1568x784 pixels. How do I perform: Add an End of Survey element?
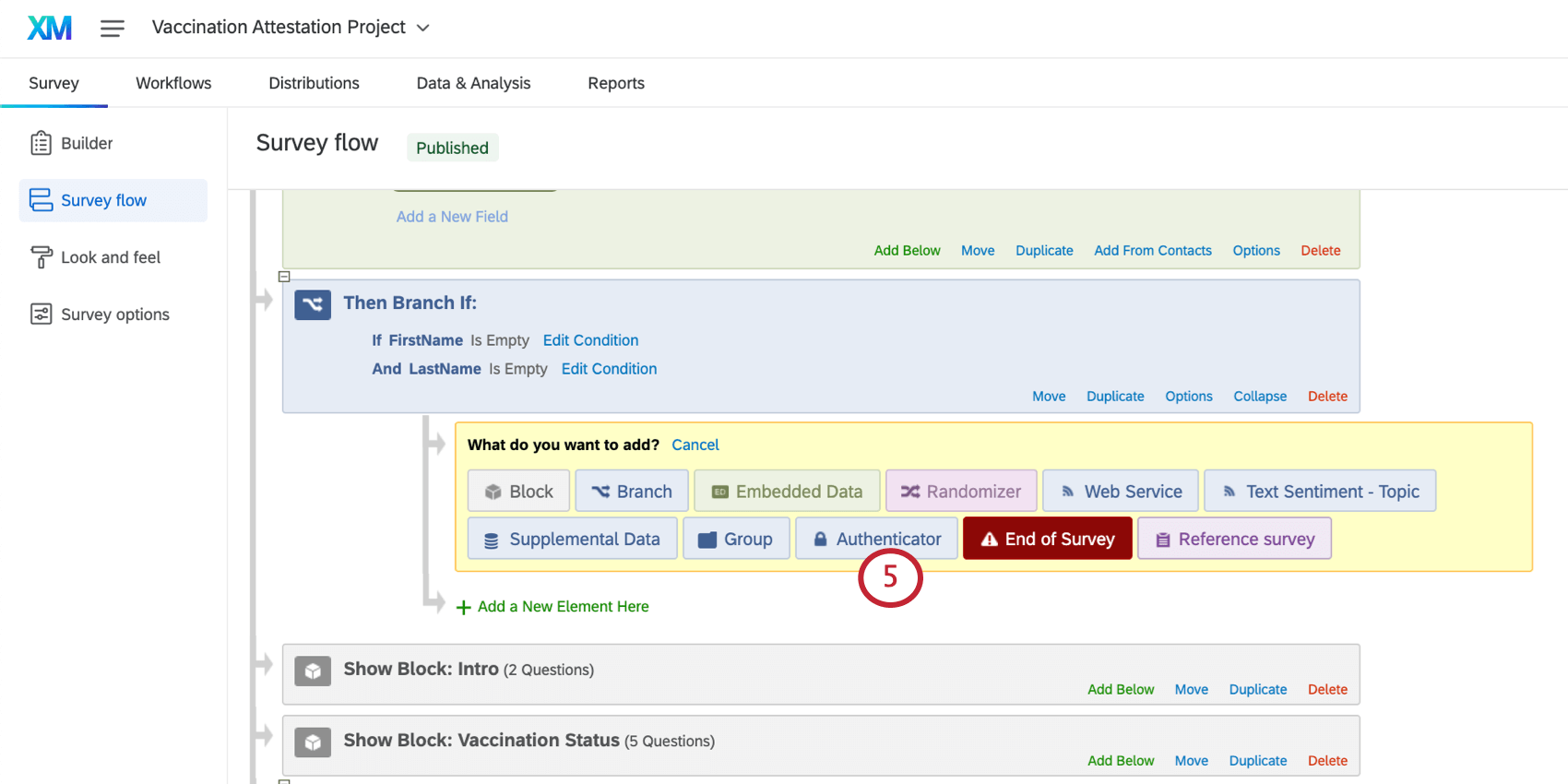pyautogui.click(x=1048, y=539)
